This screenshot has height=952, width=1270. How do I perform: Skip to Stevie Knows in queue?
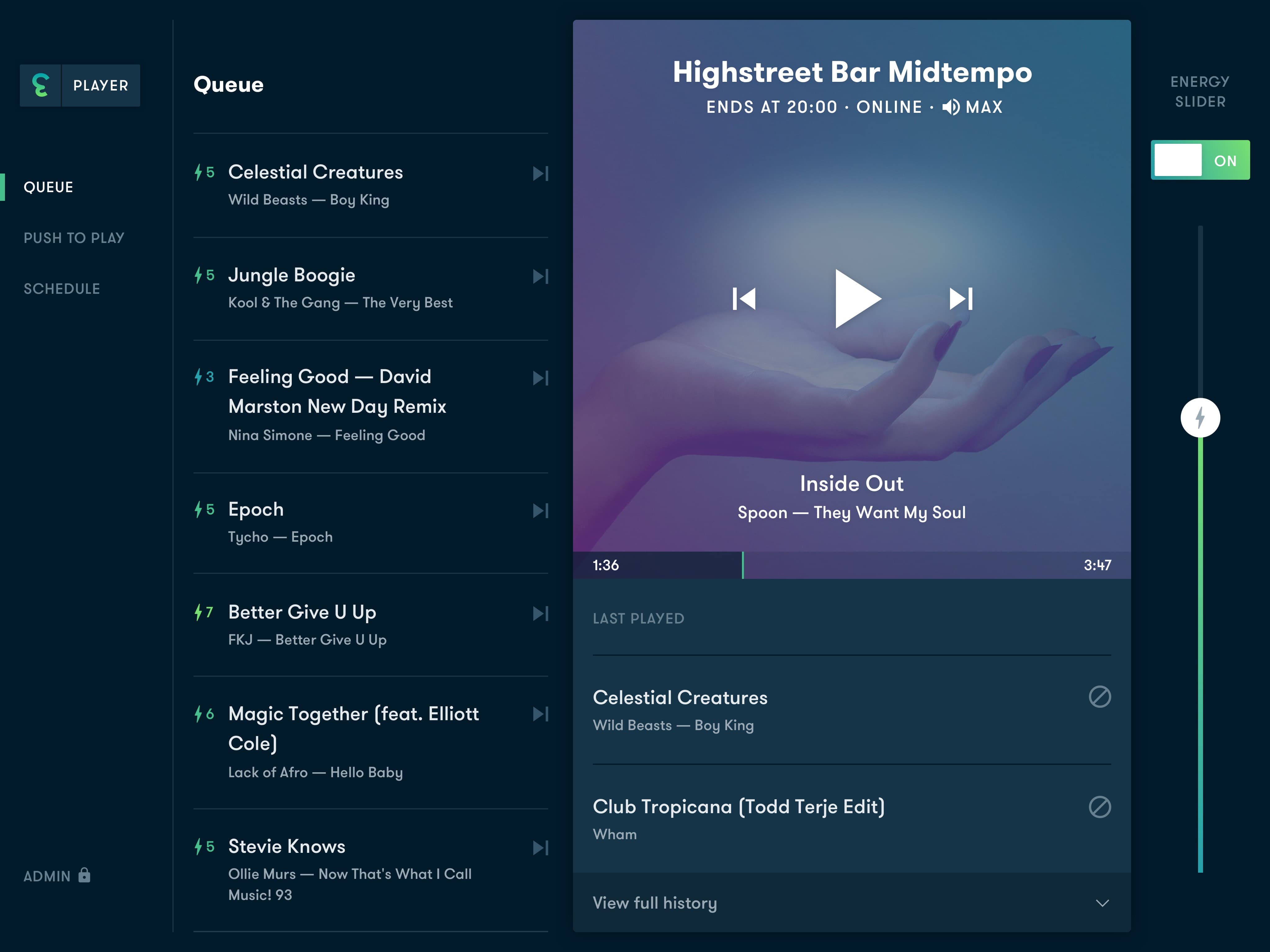[540, 848]
